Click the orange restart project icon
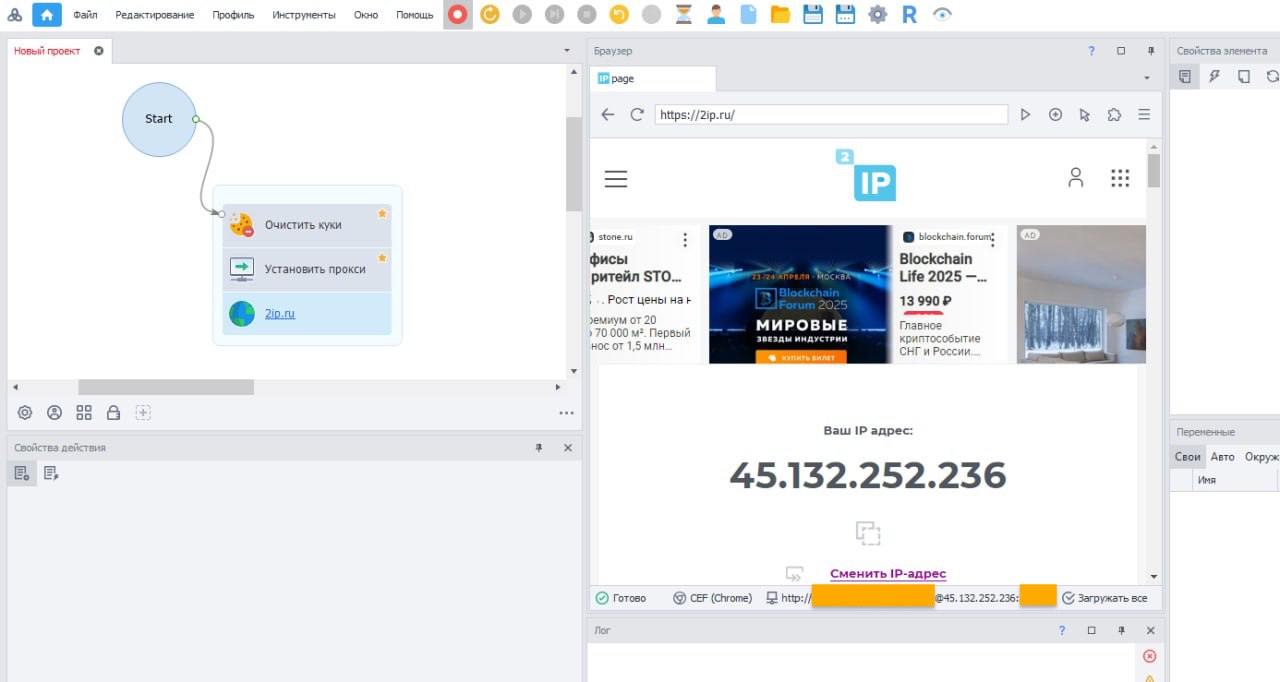 tap(489, 15)
